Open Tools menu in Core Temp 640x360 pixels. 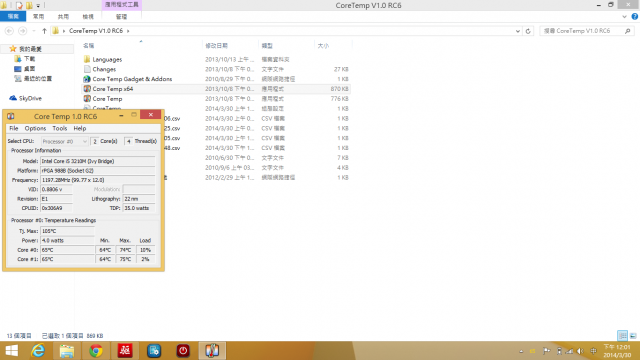tap(60, 128)
